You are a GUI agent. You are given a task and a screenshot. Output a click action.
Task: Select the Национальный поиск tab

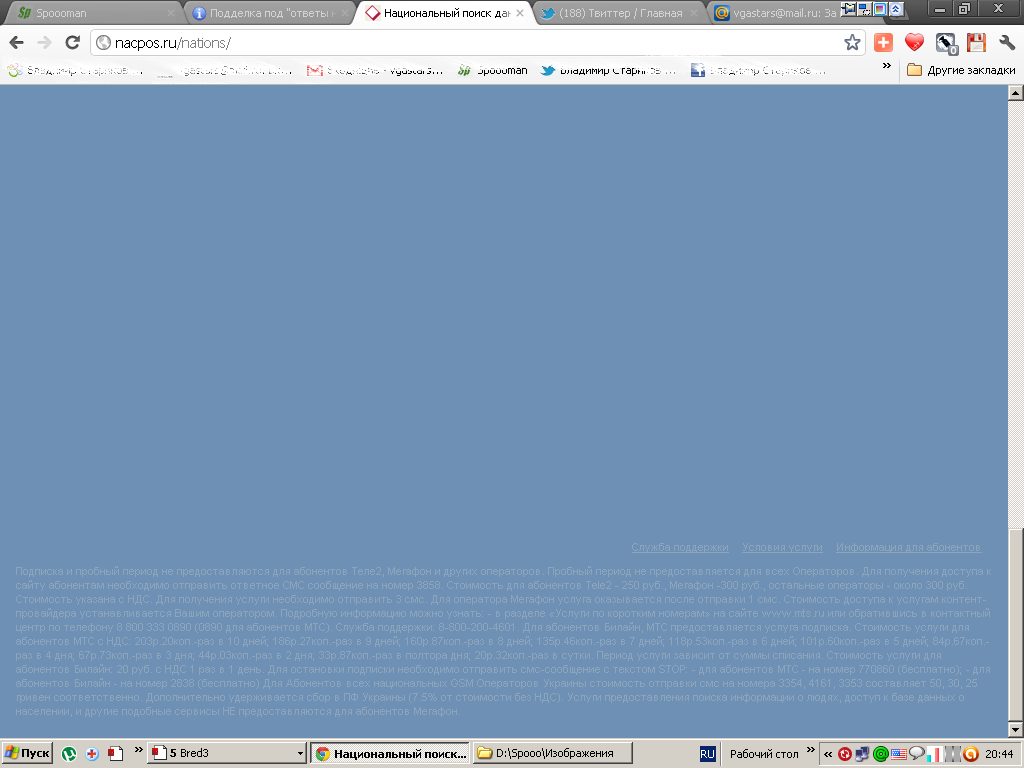tap(445, 13)
